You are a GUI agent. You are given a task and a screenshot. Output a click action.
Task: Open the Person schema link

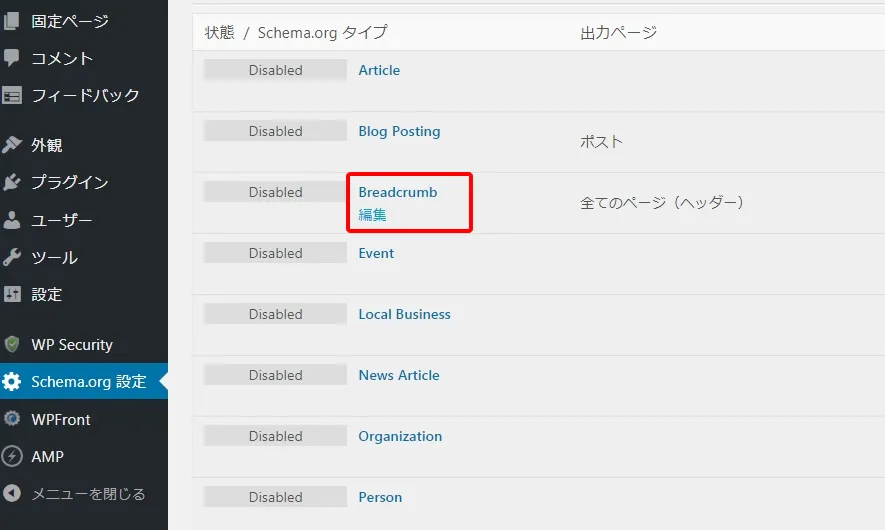tap(380, 497)
